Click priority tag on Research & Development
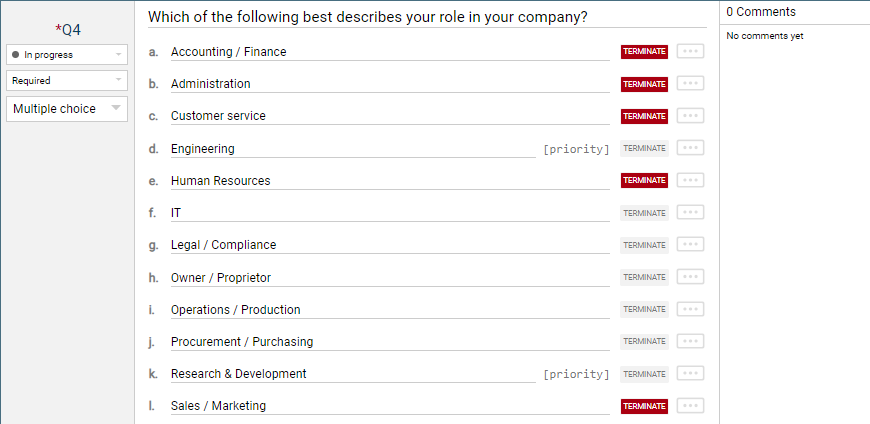Viewport: 870px width, 424px height. [576, 374]
